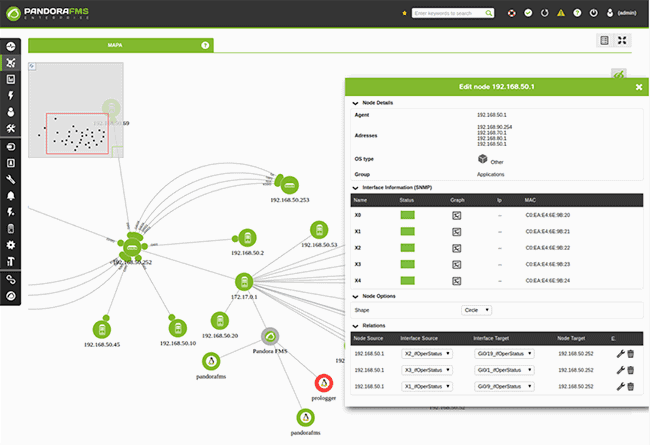Open graph icon for interface X0

(x=456, y=215)
